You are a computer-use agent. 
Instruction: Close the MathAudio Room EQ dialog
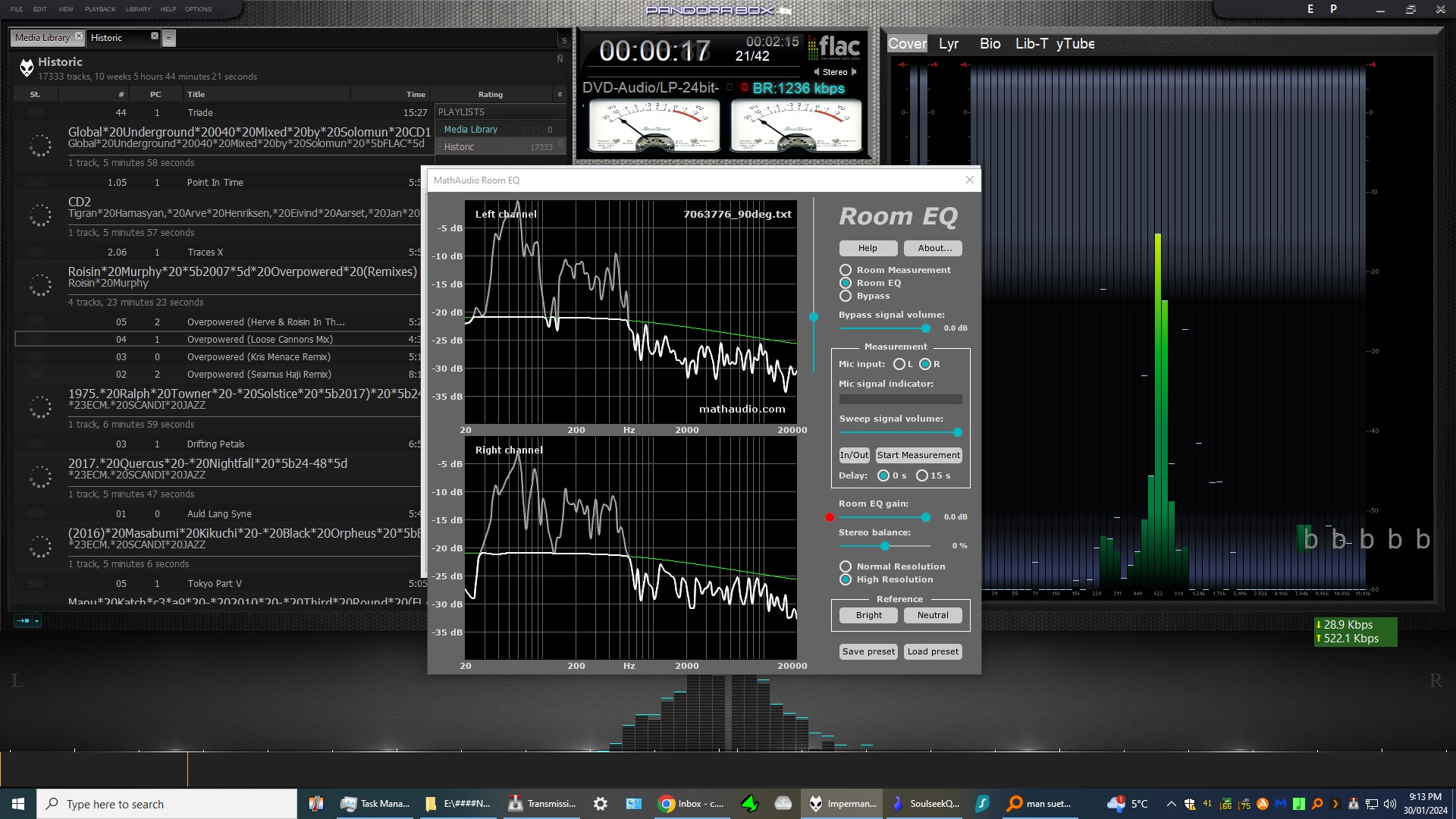click(969, 180)
